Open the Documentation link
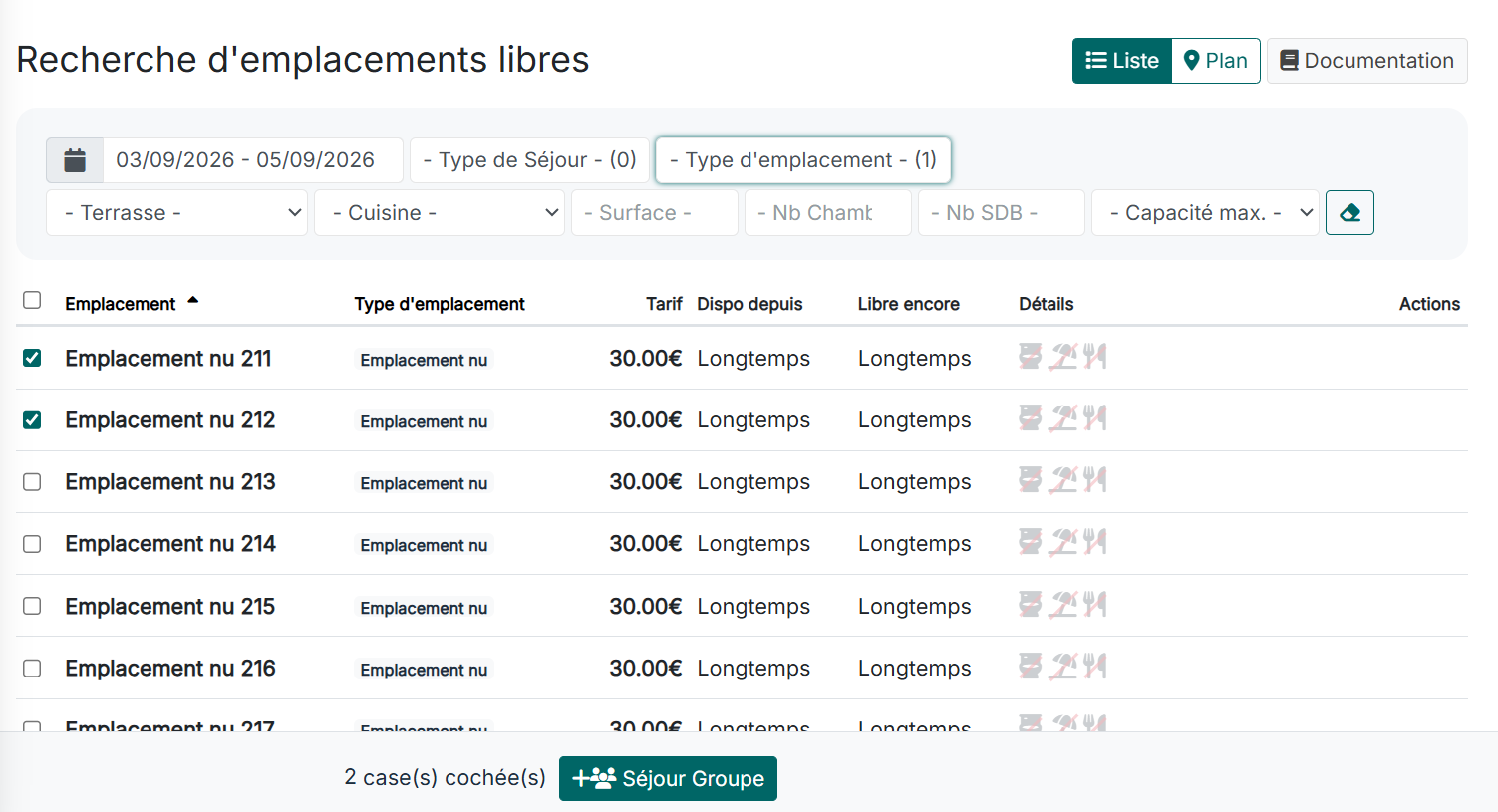The image size is (1498, 812). (x=1367, y=61)
